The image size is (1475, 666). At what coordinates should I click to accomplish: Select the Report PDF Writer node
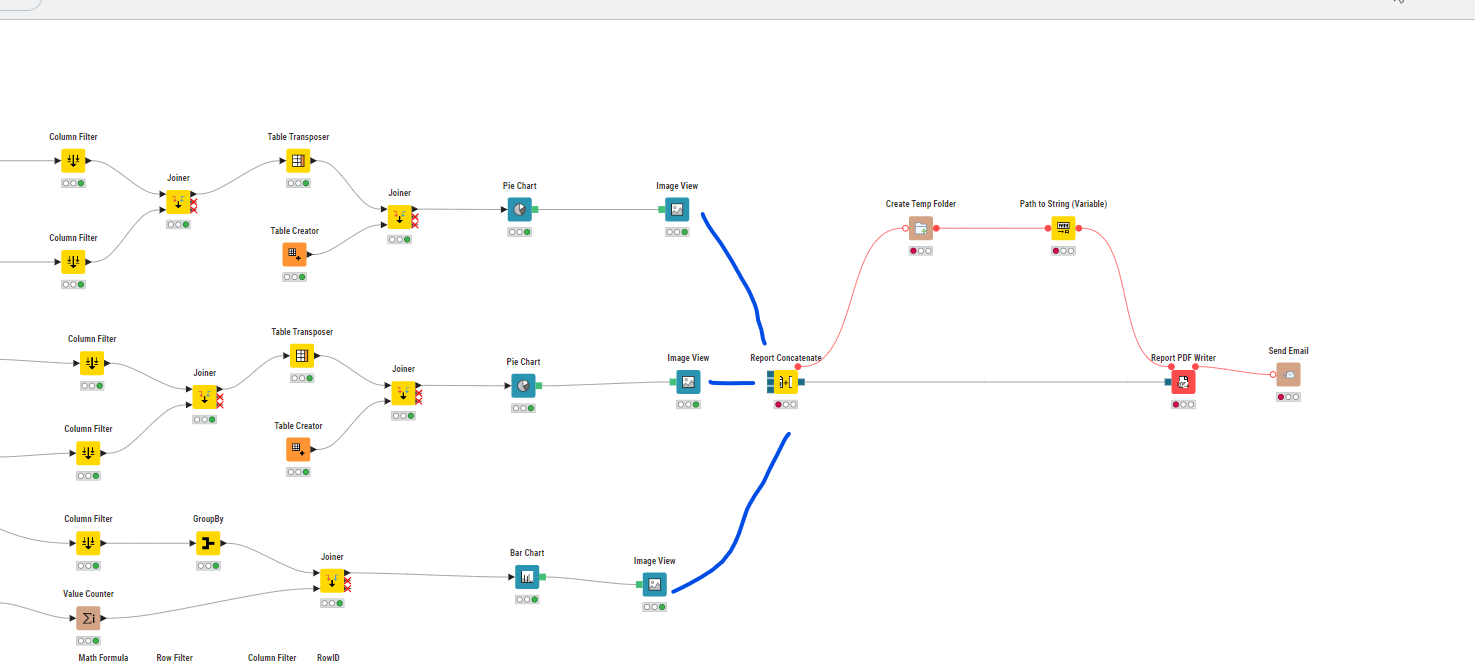(1183, 381)
